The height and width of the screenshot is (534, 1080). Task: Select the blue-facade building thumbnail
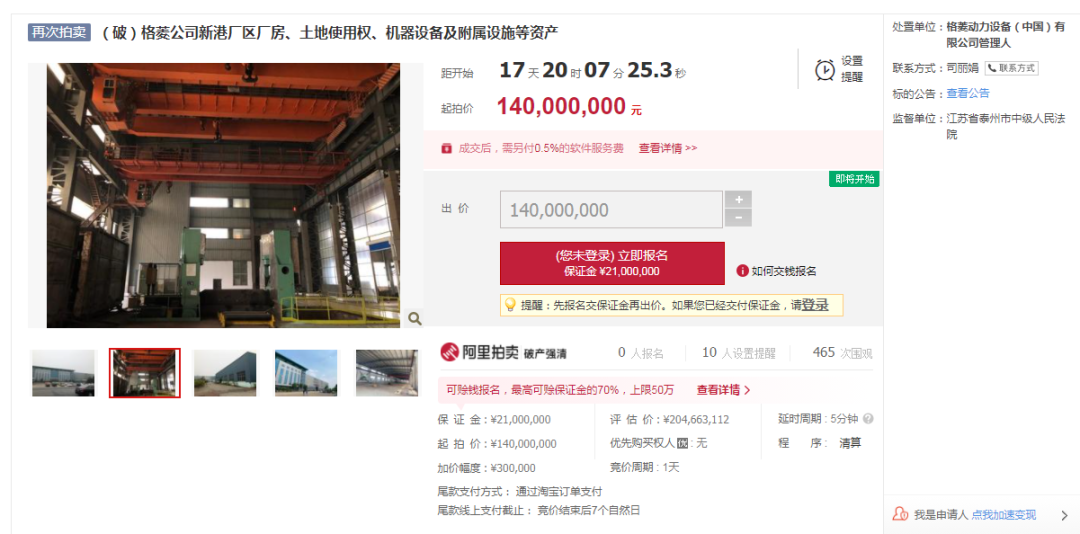click(306, 373)
